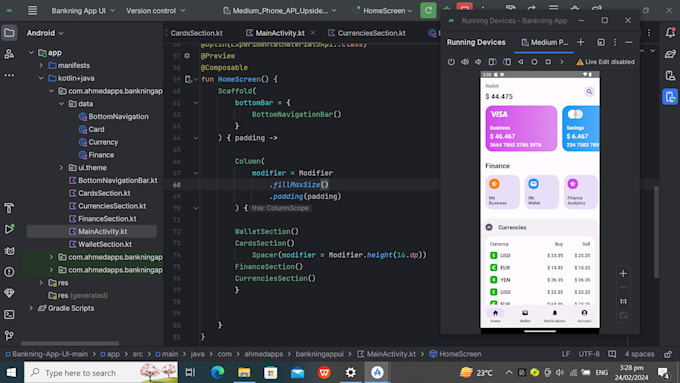Open the HomeScreen run configuration dropdown
The image size is (680, 383).
pyautogui.click(x=382, y=10)
